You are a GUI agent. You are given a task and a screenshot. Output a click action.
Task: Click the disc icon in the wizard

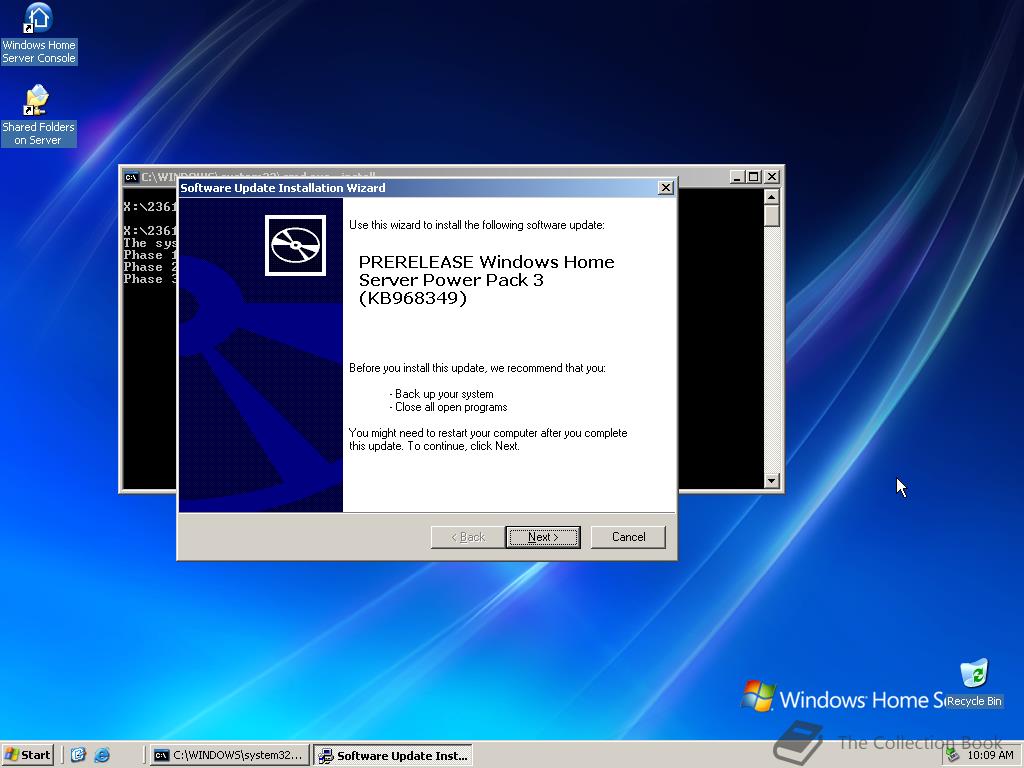(295, 246)
